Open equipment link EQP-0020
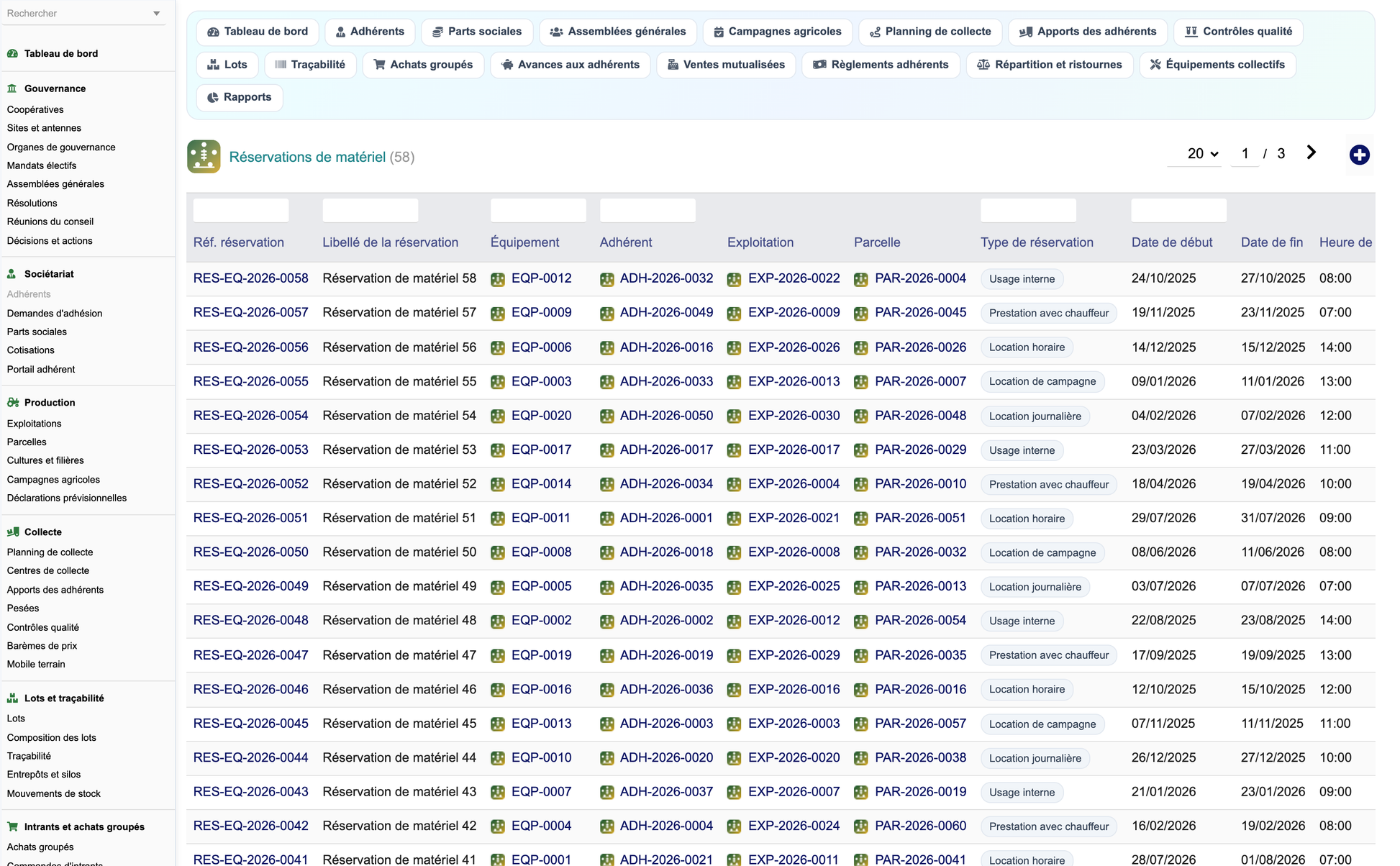Screen dimensions: 1400x866 coord(542,416)
